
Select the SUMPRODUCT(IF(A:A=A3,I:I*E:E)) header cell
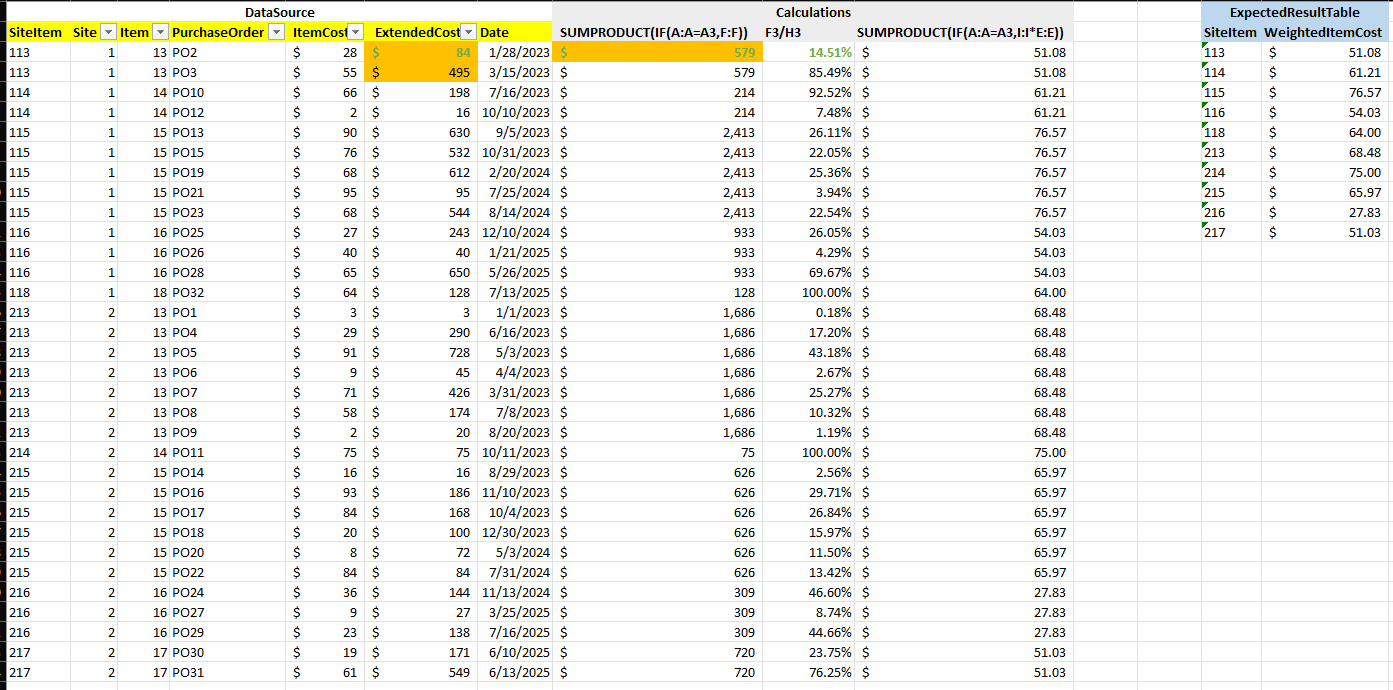[x=964, y=32]
